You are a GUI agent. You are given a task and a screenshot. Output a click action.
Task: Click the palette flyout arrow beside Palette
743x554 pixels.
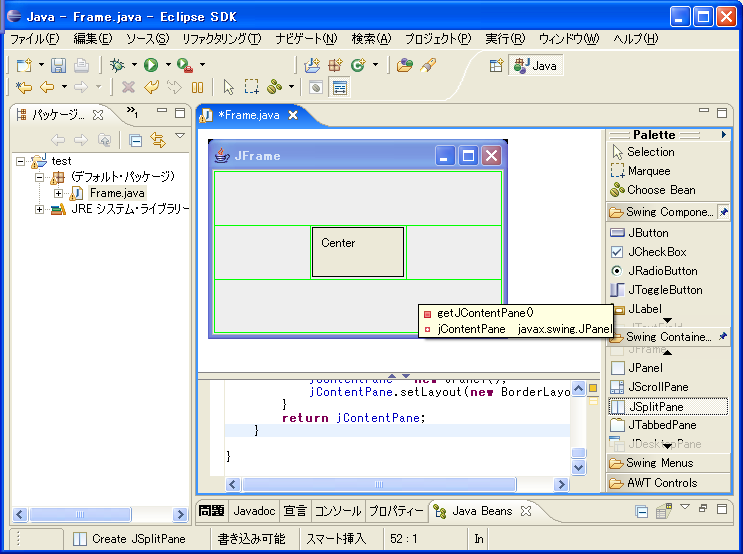coord(724,135)
